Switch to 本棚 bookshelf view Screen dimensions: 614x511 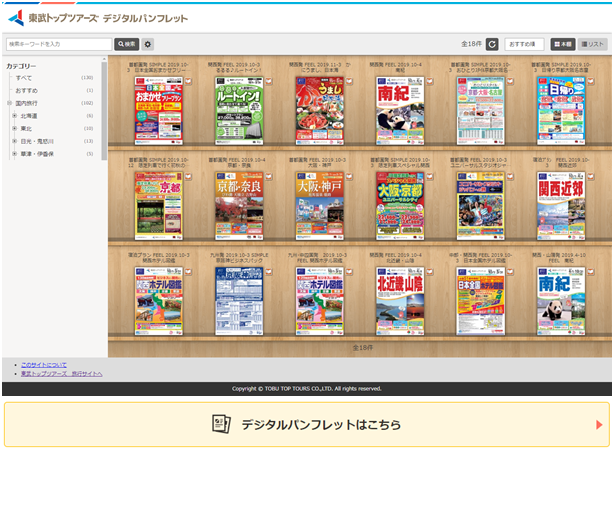click(563, 44)
